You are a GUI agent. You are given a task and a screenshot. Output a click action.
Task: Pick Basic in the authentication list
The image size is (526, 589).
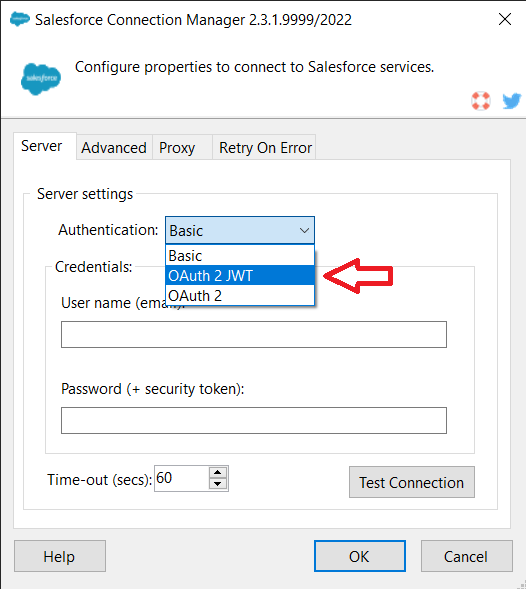coord(240,255)
